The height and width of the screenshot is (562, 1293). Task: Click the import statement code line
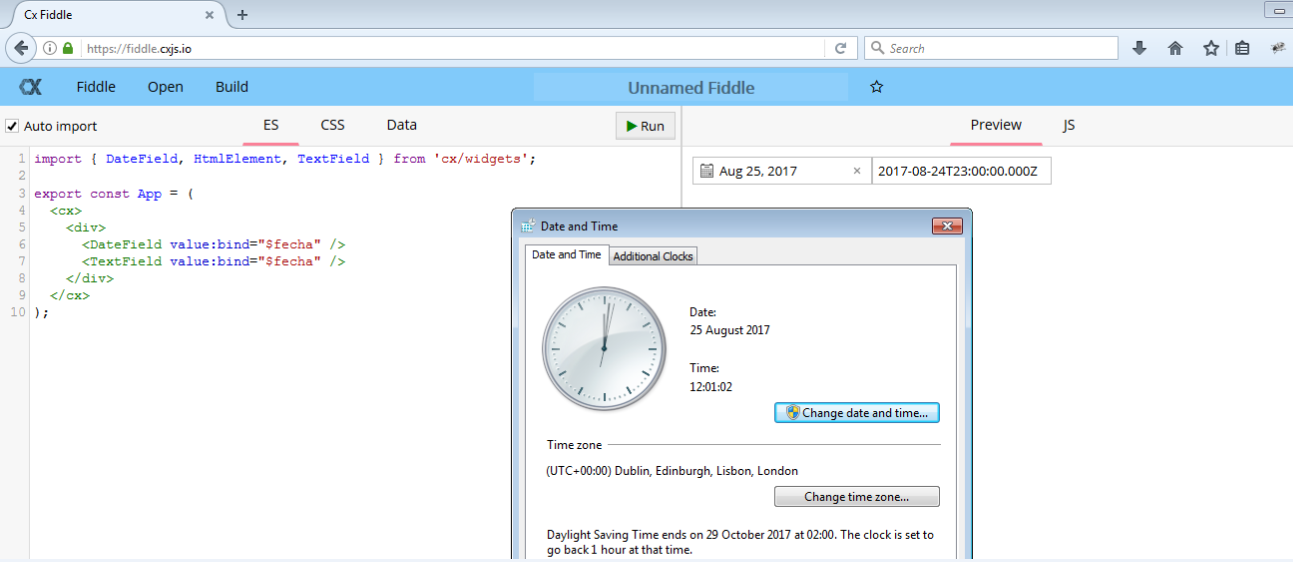(x=285, y=159)
